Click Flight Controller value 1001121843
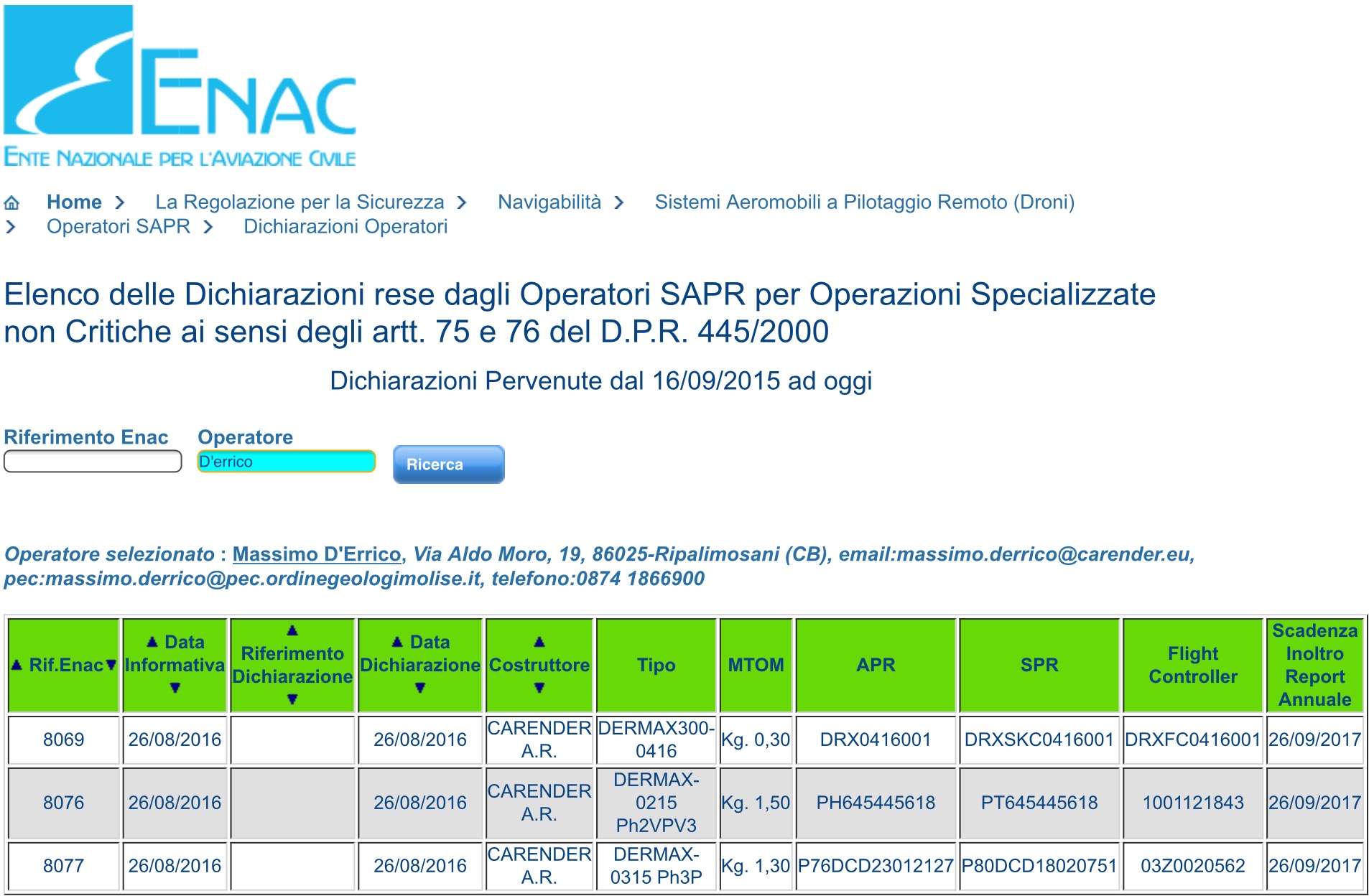This screenshot has width=1369, height=896. [x=1193, y=803]
